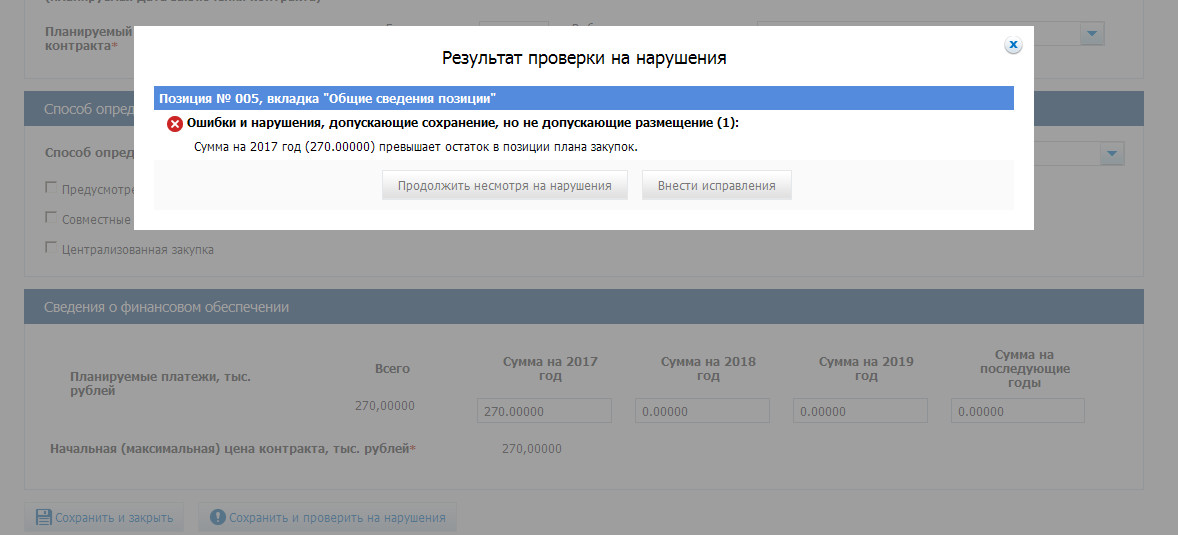Viewport: 1178px width, 535px height.
Task: Select the Позиция № 005 header bar
Action: [583, 98]
